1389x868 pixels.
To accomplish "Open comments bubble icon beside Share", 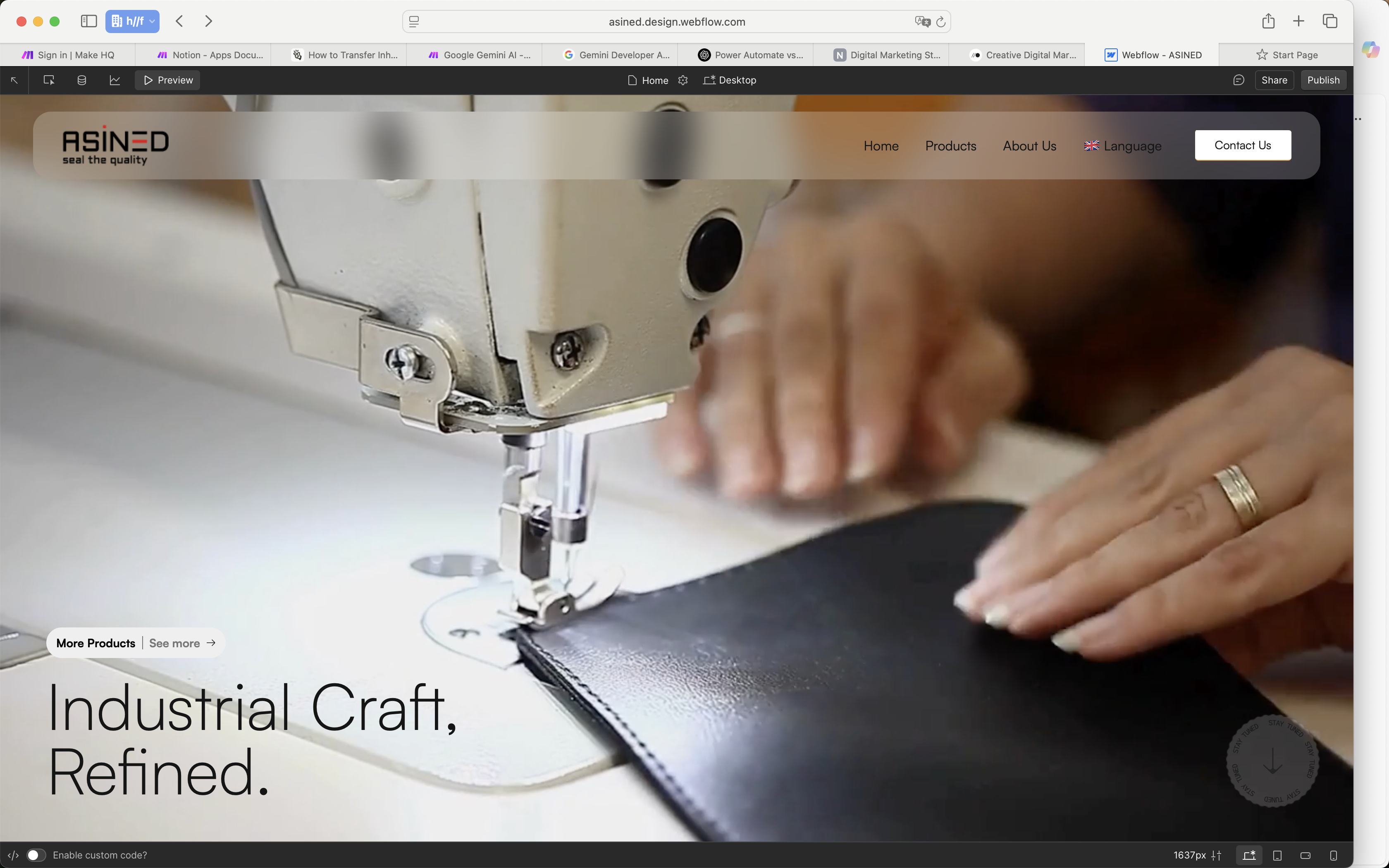I will tap(1239, 80).
